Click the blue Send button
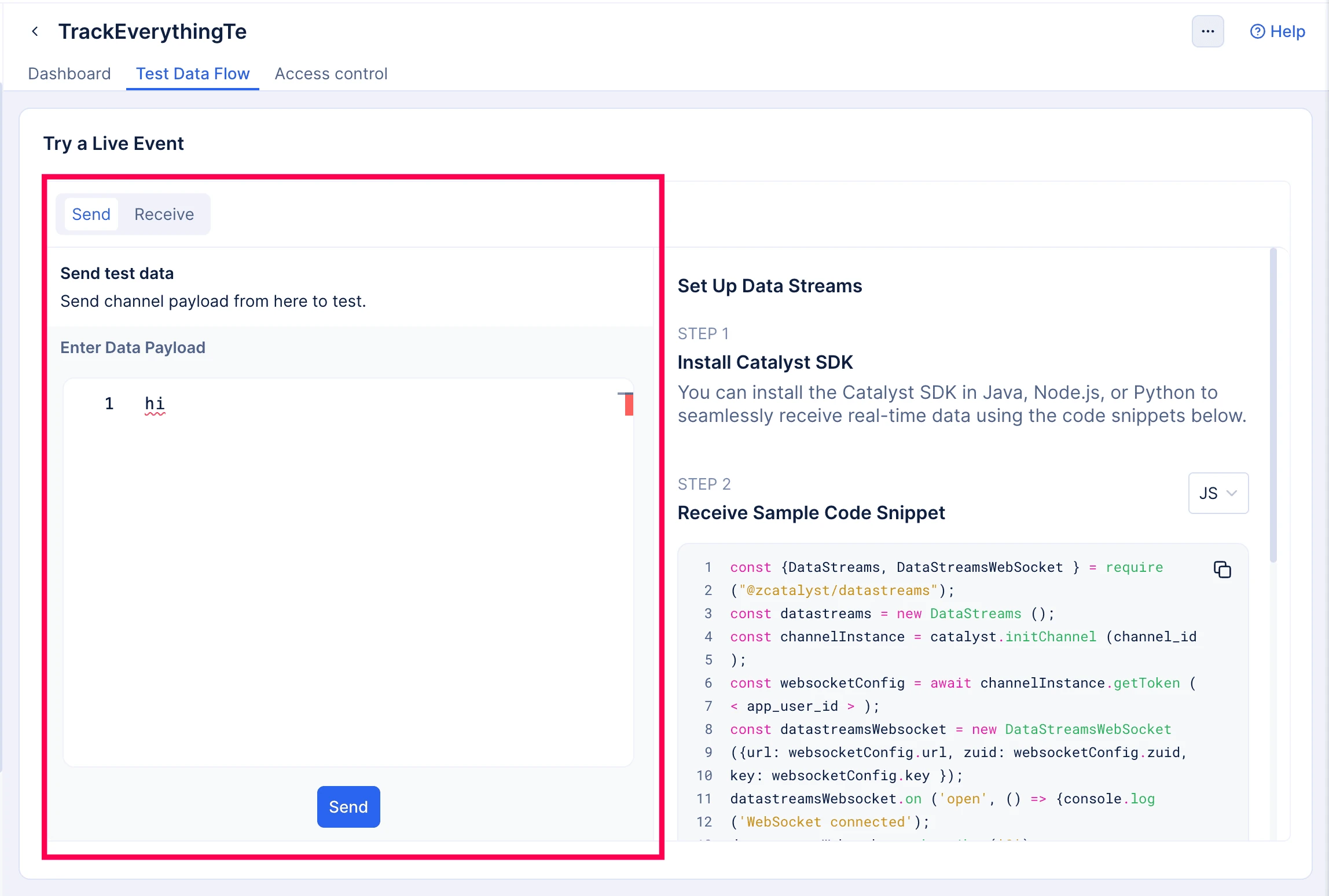The height and width of the screenshot is (896, 1329). click(x=348, y=806)
